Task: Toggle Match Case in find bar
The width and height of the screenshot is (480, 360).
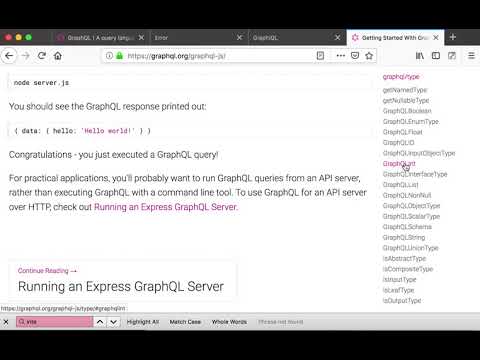Action: (185, 322)
